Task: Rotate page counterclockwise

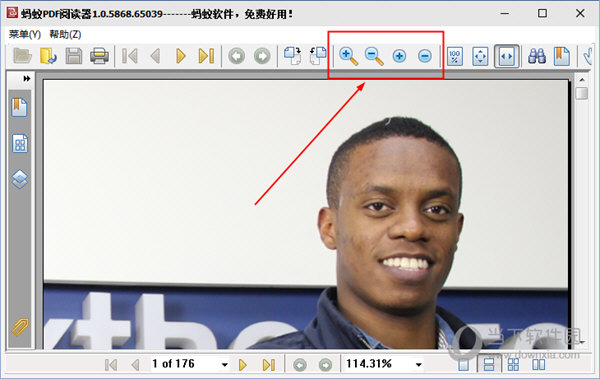Action: click(x=318, y=56)
